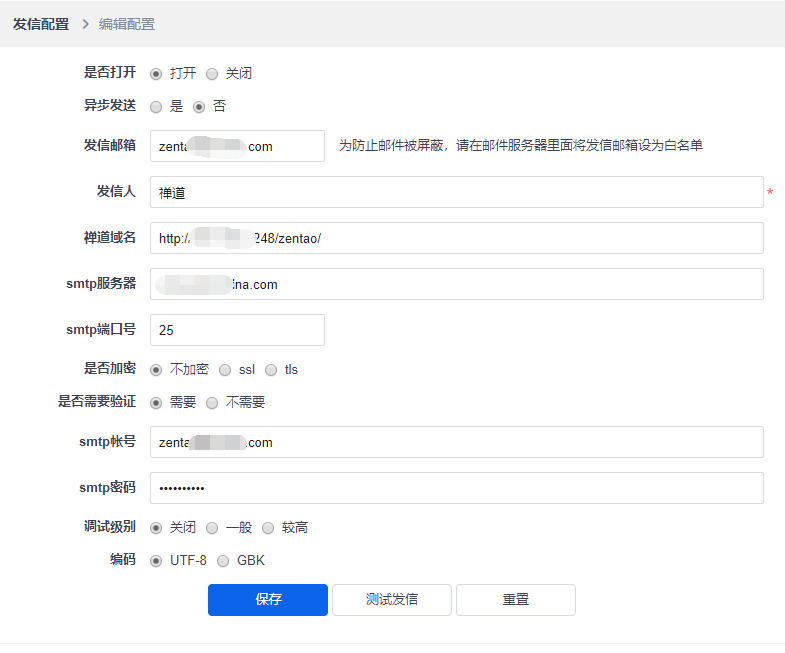Click the smtp端口号 field
The image size is (785, 653).
pyautogui.click(x=237, y=330)
